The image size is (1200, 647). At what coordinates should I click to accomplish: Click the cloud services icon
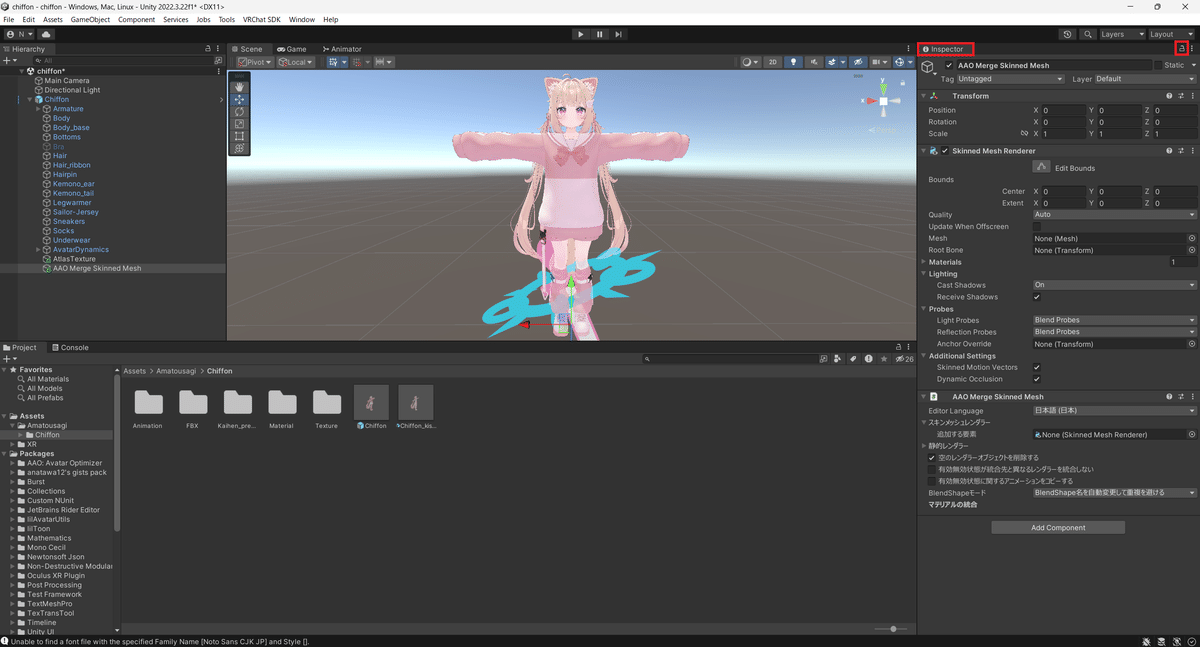[x=46, y=34]
